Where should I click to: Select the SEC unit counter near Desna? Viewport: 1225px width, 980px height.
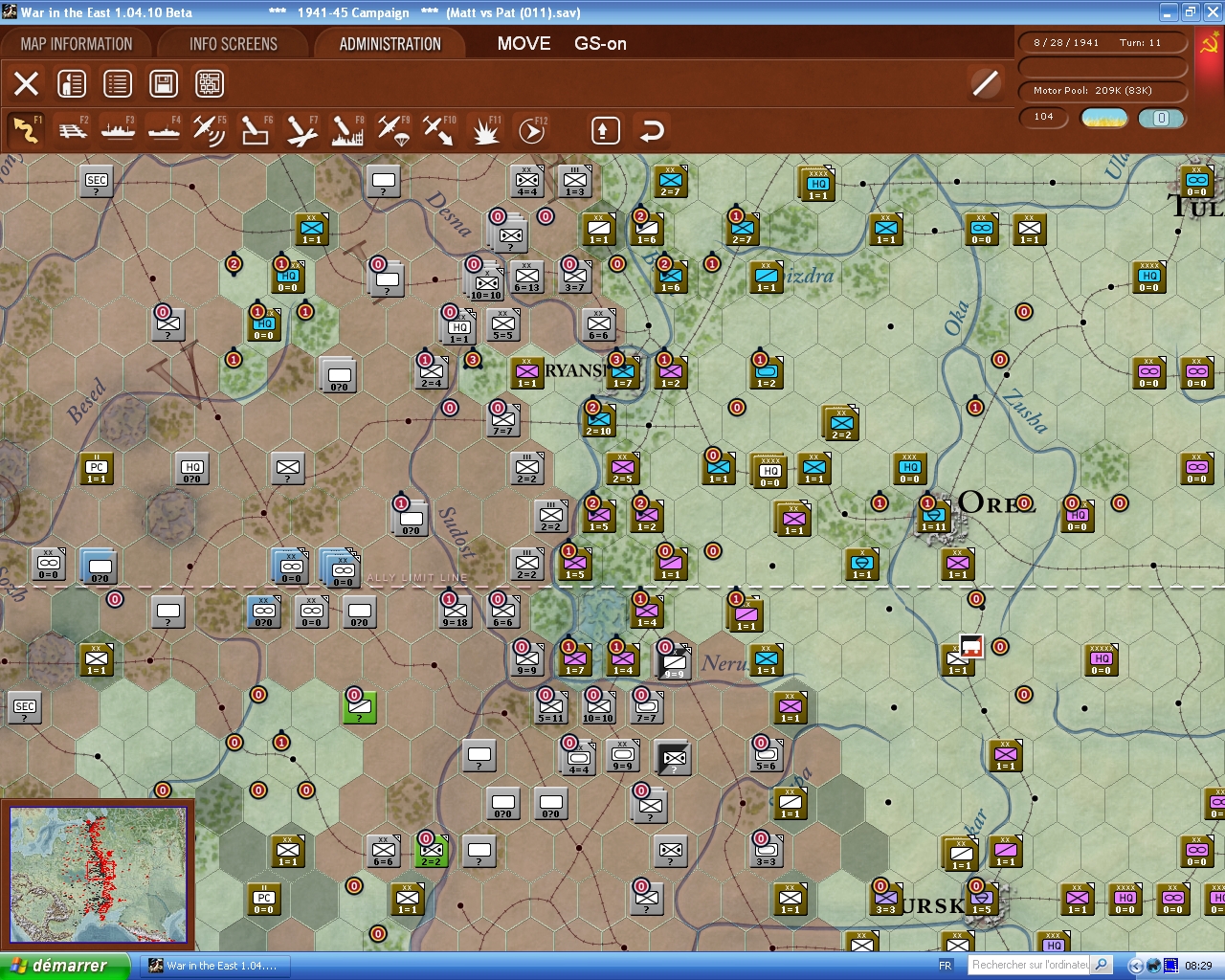(97, 180)
